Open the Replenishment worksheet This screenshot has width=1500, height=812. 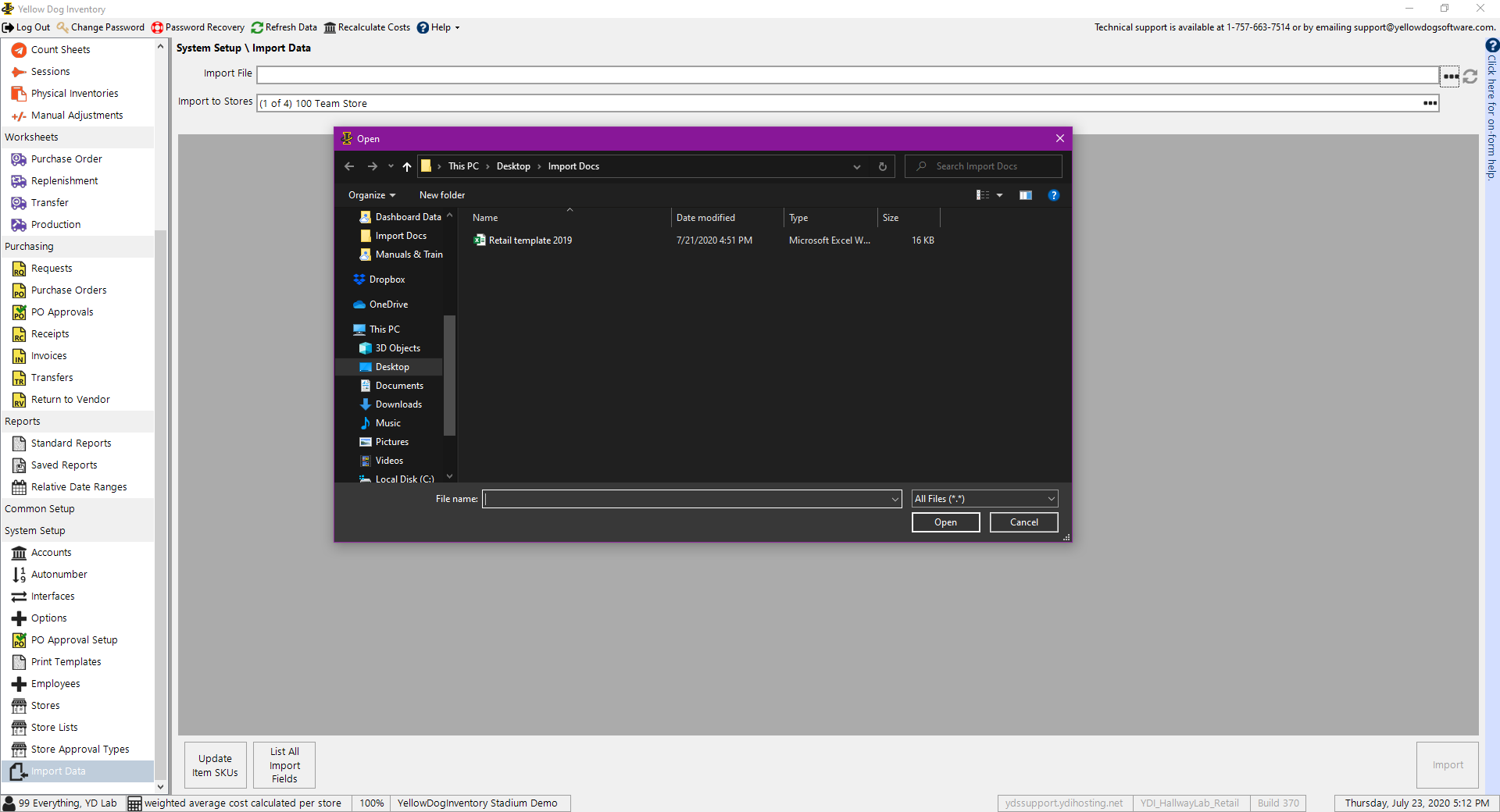pos(64,180)
